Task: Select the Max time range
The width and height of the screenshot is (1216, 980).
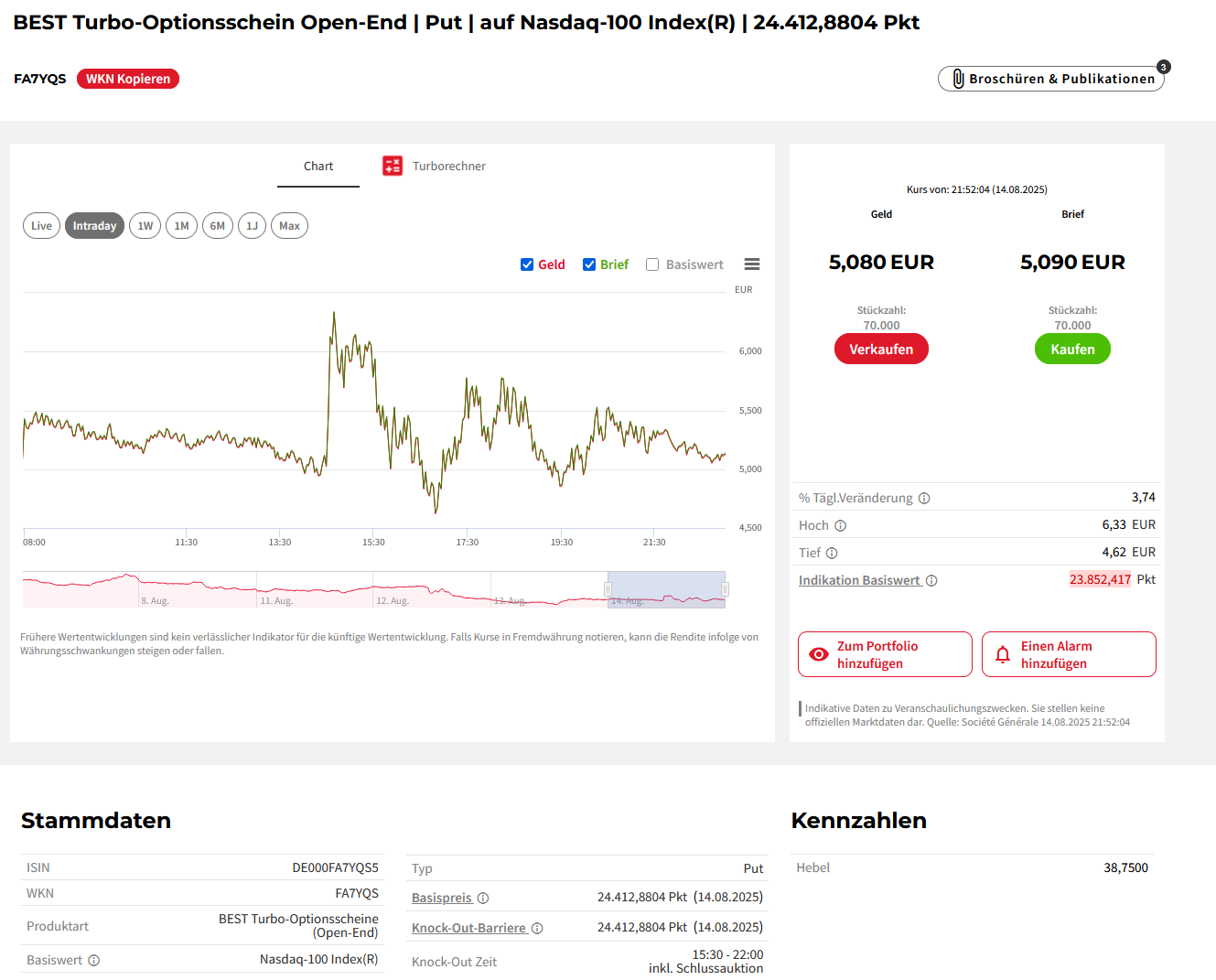Action: point(289,226)
